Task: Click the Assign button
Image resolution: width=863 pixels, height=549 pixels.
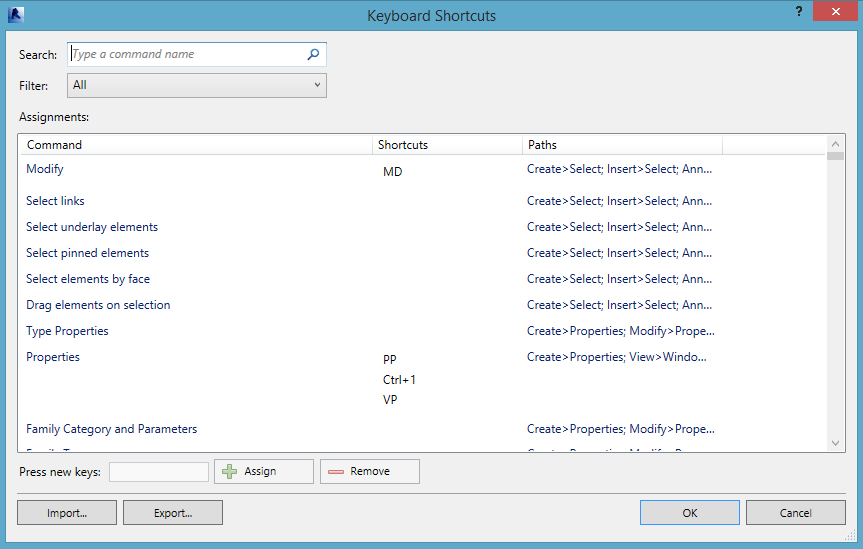Action: (264, 471)
